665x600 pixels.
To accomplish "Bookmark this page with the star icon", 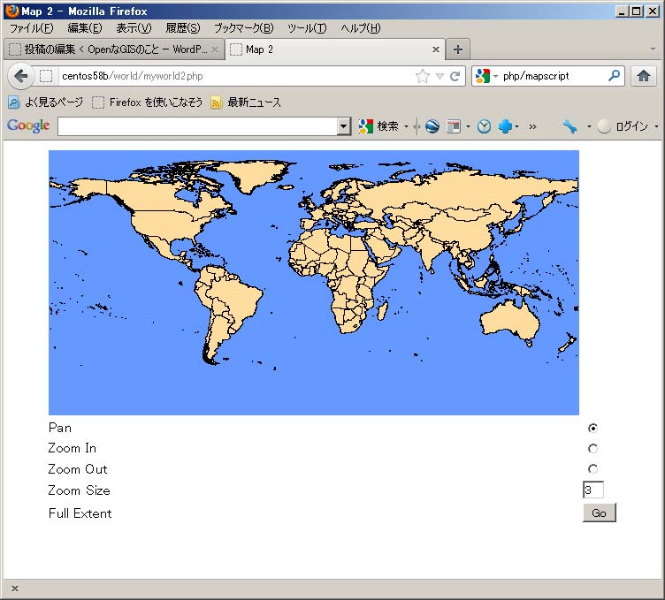I will coord(422,76).
